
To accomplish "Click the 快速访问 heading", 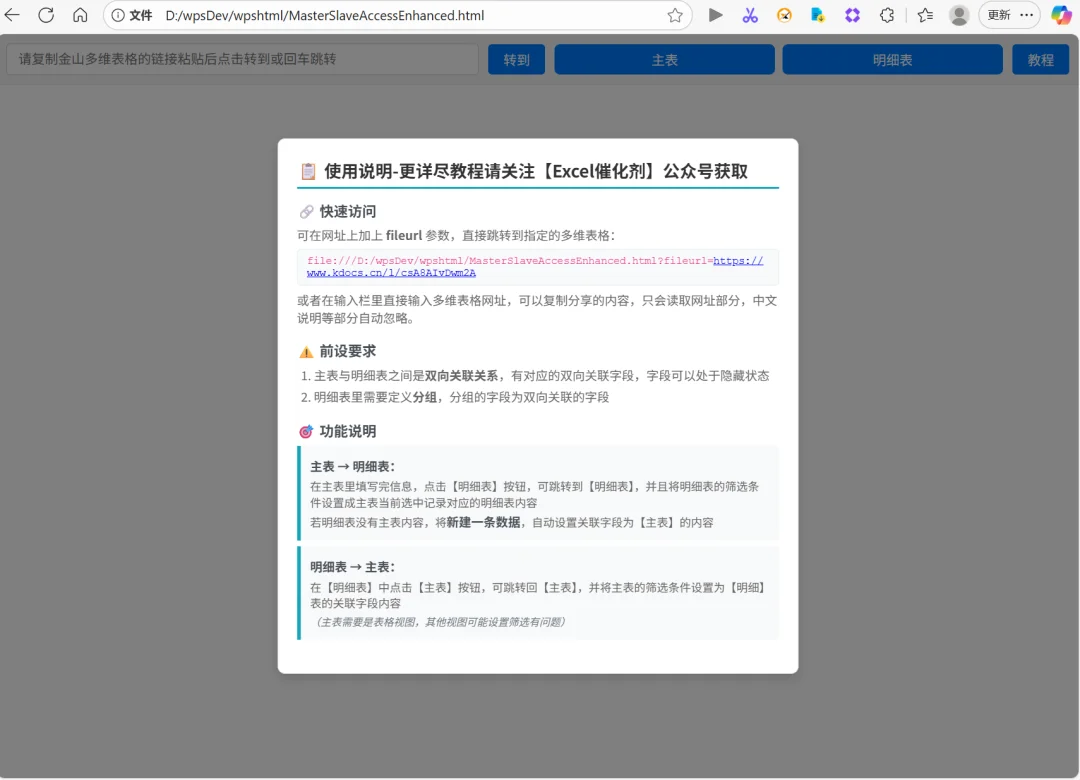I will (x=348, y=212).
